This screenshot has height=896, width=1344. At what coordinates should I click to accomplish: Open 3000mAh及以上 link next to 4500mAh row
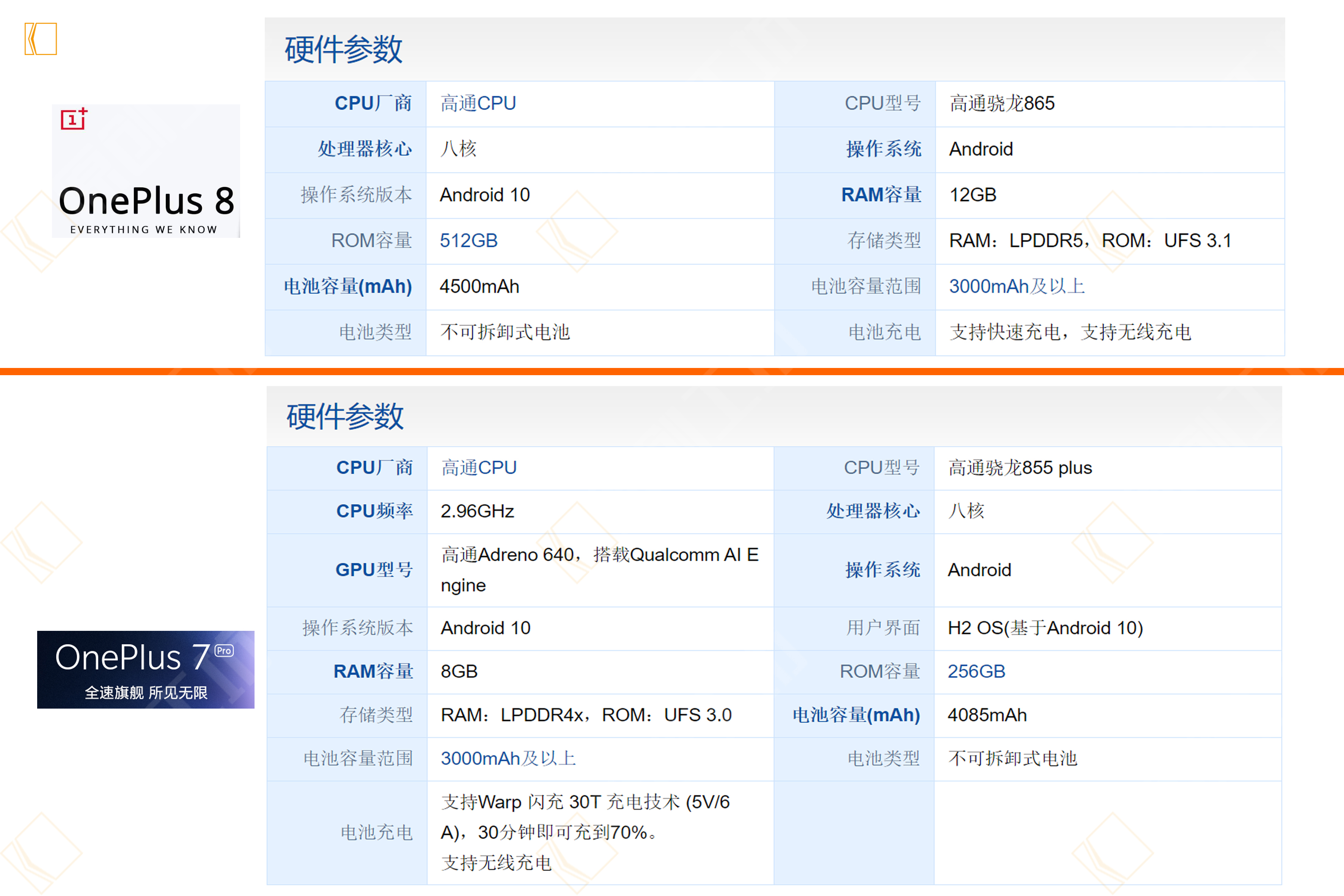[1017, 286]
